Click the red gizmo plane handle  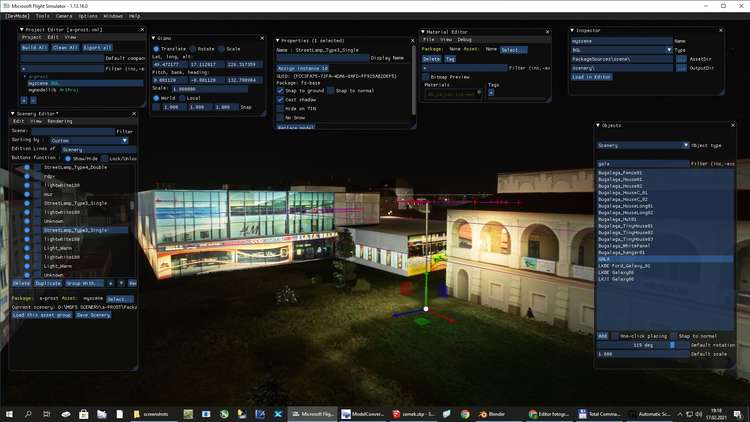point(407,288)
